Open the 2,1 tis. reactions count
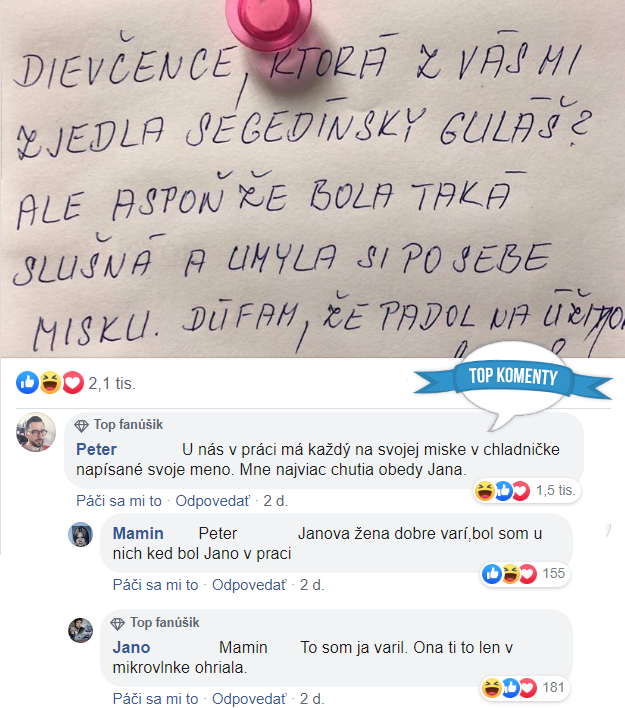 click(112, 384)
